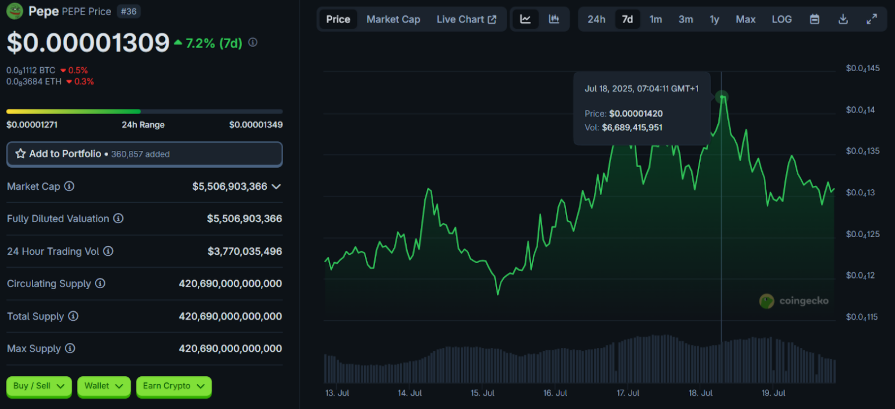Switch to candlestick chart view icon
This screenshot has width=895, height=409.
tap(554, 19)
